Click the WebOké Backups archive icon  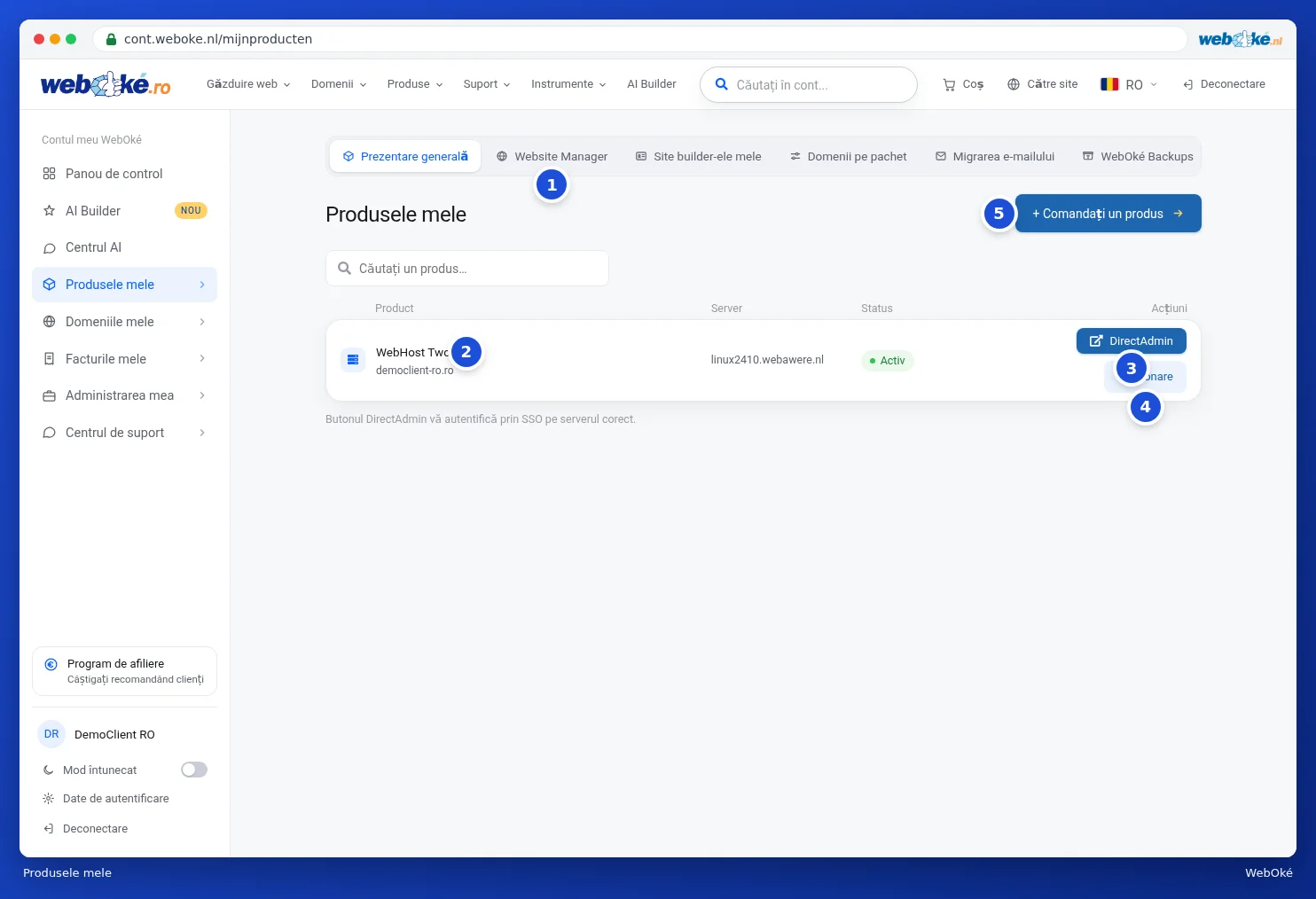[x=1088, y=156]
